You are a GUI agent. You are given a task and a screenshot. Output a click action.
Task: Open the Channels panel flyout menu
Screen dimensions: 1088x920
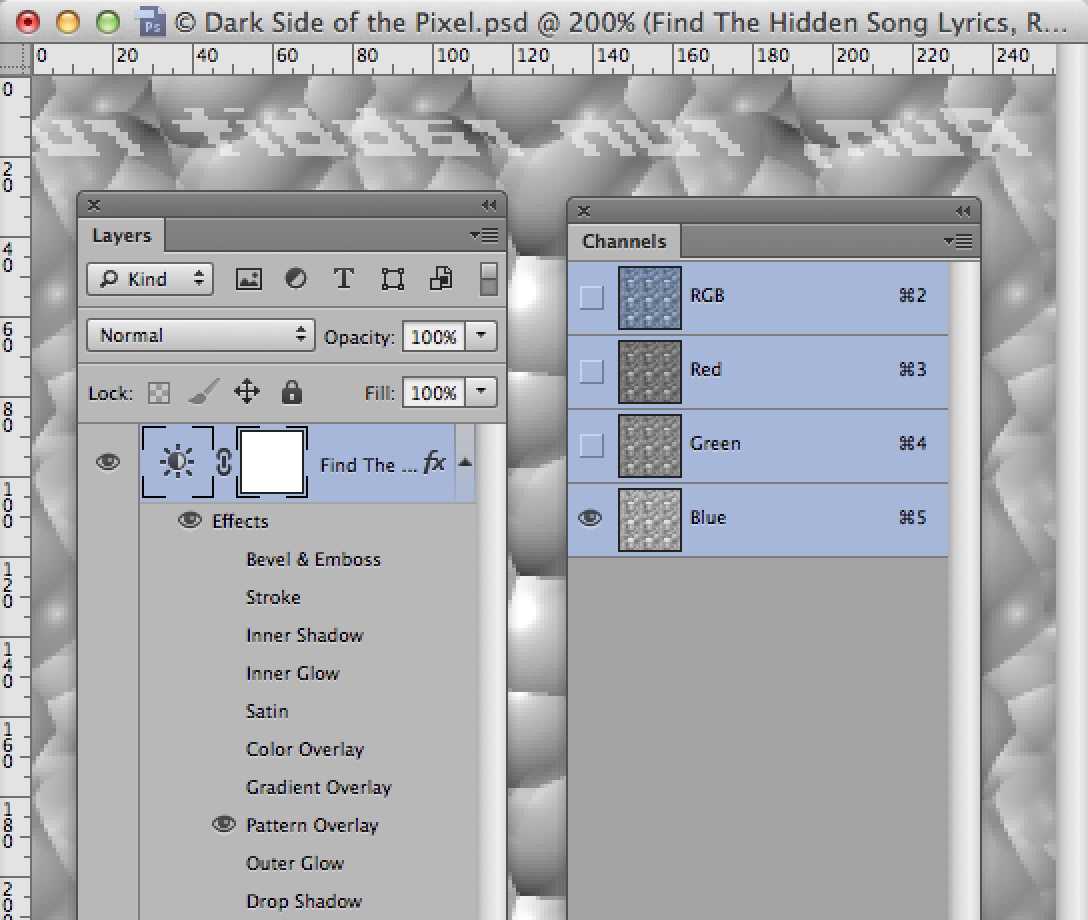point(958,241)
